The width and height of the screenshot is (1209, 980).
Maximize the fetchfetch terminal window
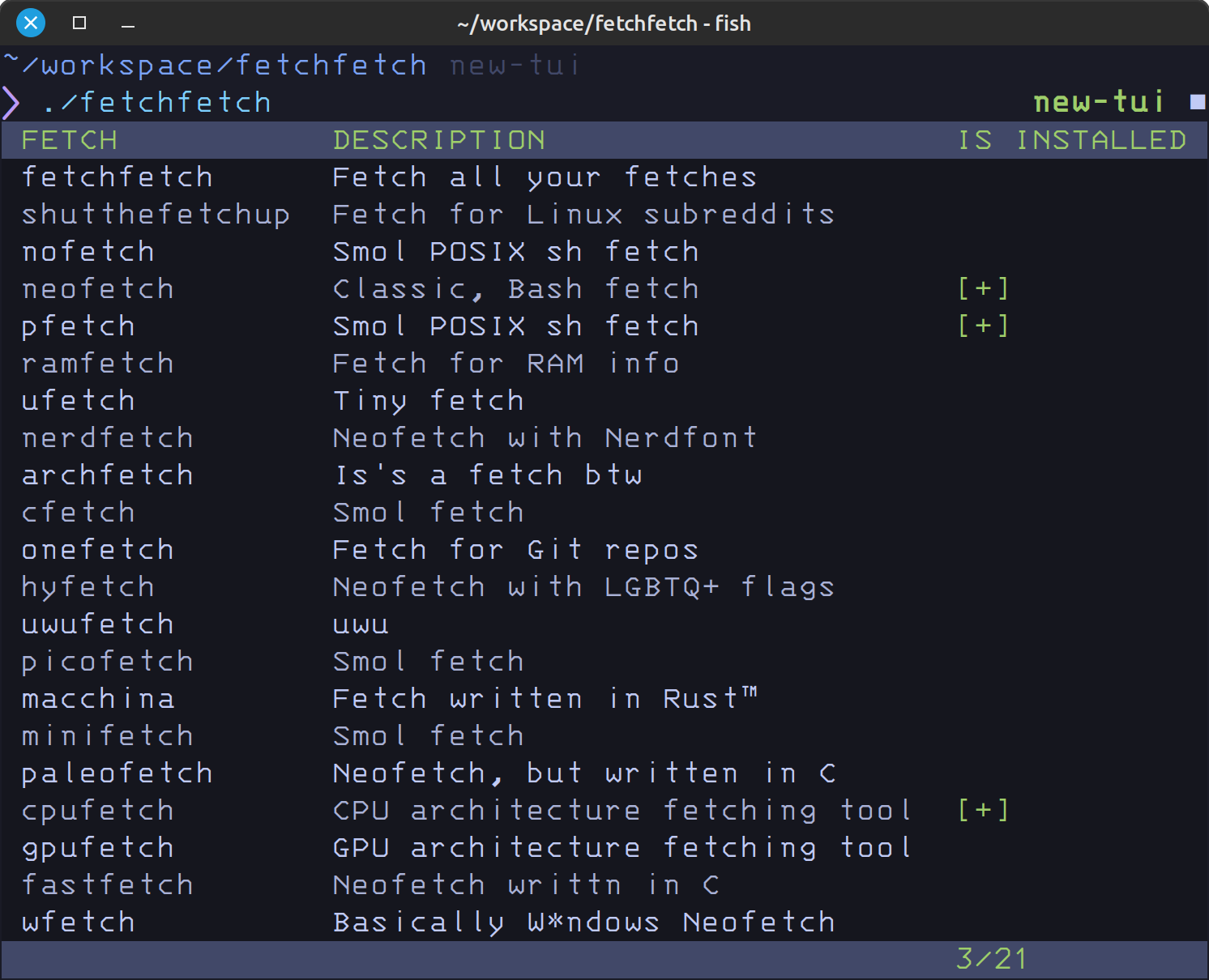[x=79, y=23]
